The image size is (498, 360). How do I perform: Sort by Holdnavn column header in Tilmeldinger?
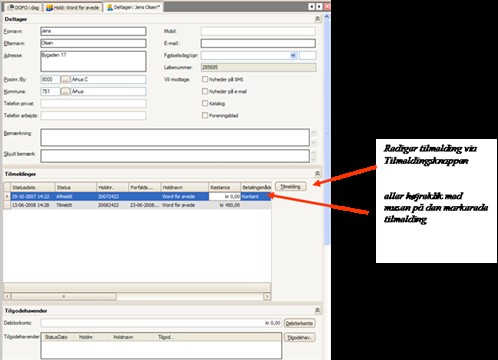pos(185,187)
